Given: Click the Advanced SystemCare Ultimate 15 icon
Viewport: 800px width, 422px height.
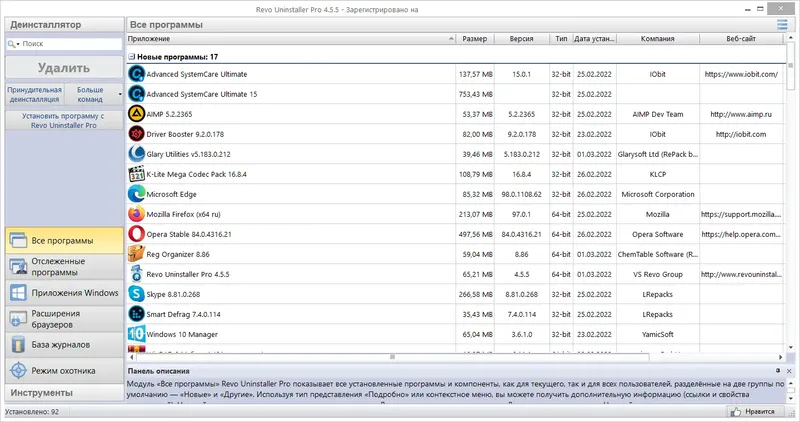Looking at the screenshot, I should (136, 94).
